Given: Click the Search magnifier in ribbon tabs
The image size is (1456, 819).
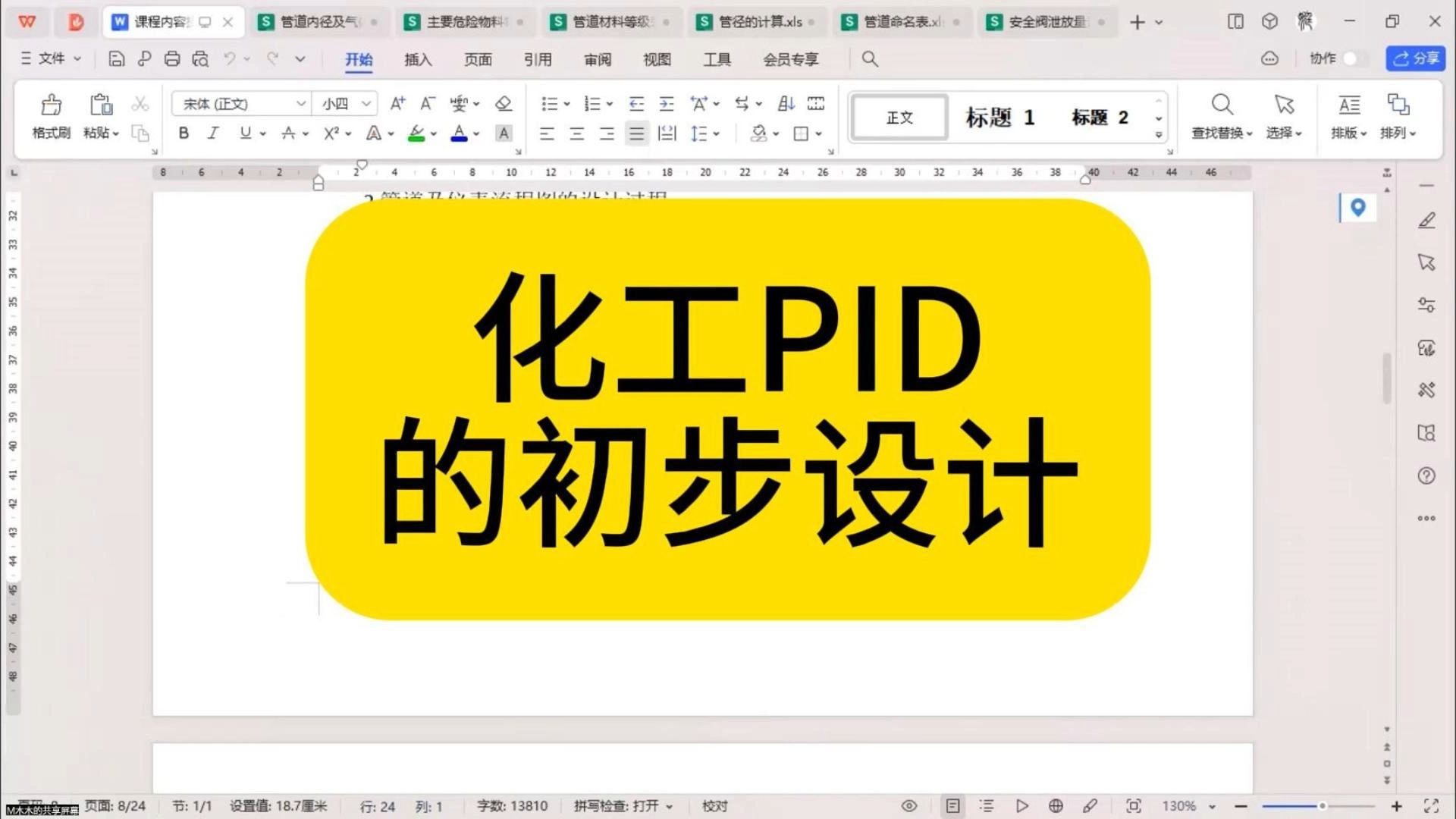Looking at the screenshot, I should point(870,59).
